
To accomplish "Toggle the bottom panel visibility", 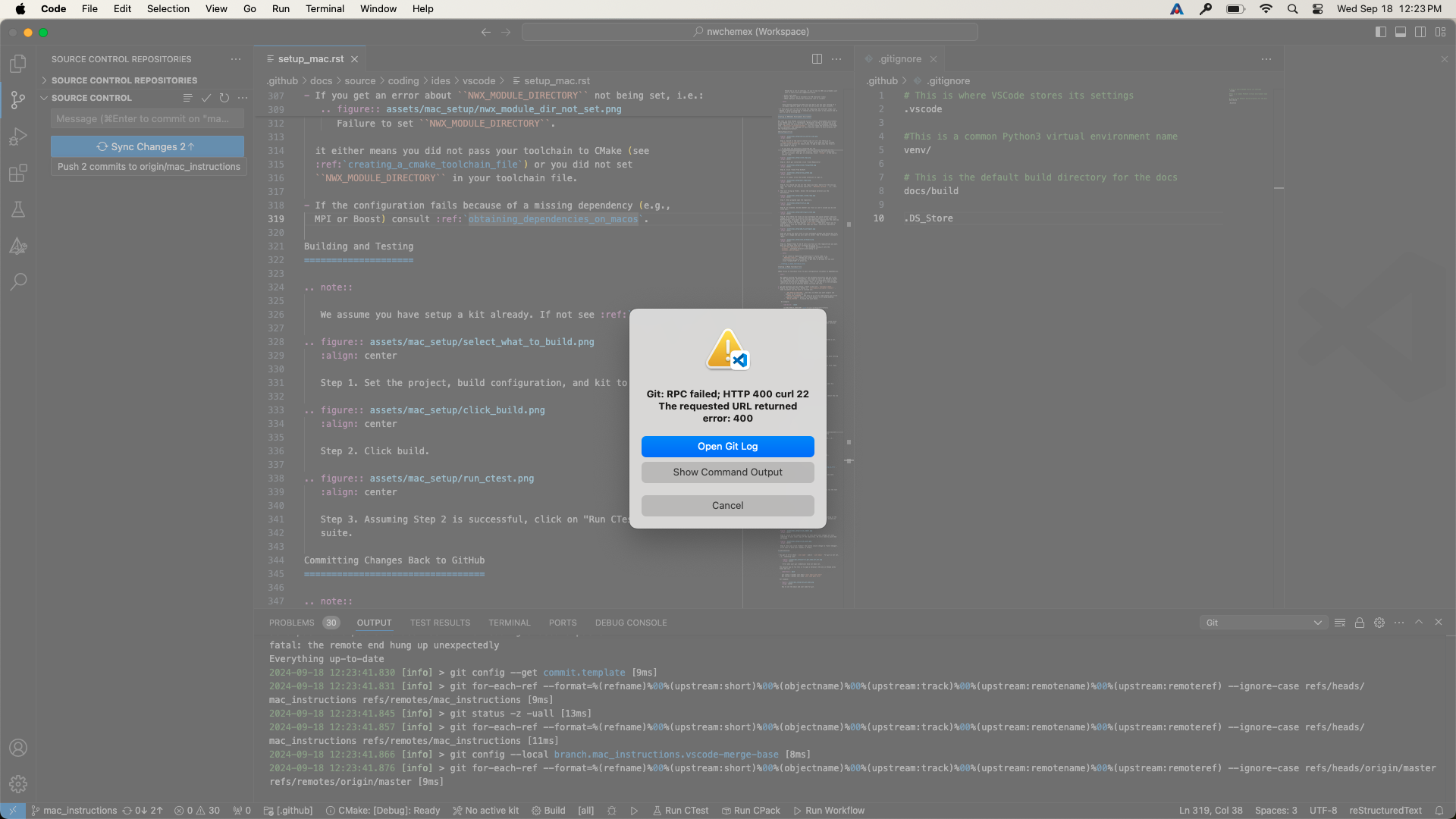I will (x=1401, y=32).
